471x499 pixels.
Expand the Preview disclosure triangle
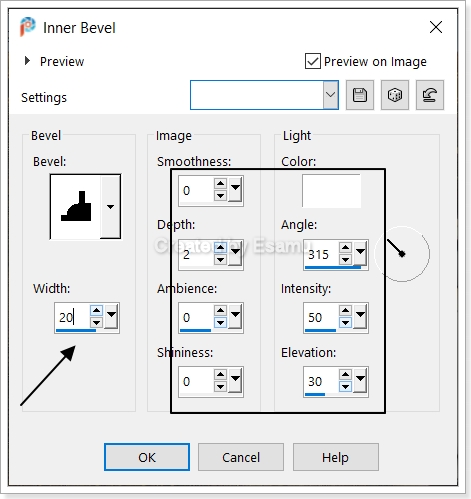27,61
